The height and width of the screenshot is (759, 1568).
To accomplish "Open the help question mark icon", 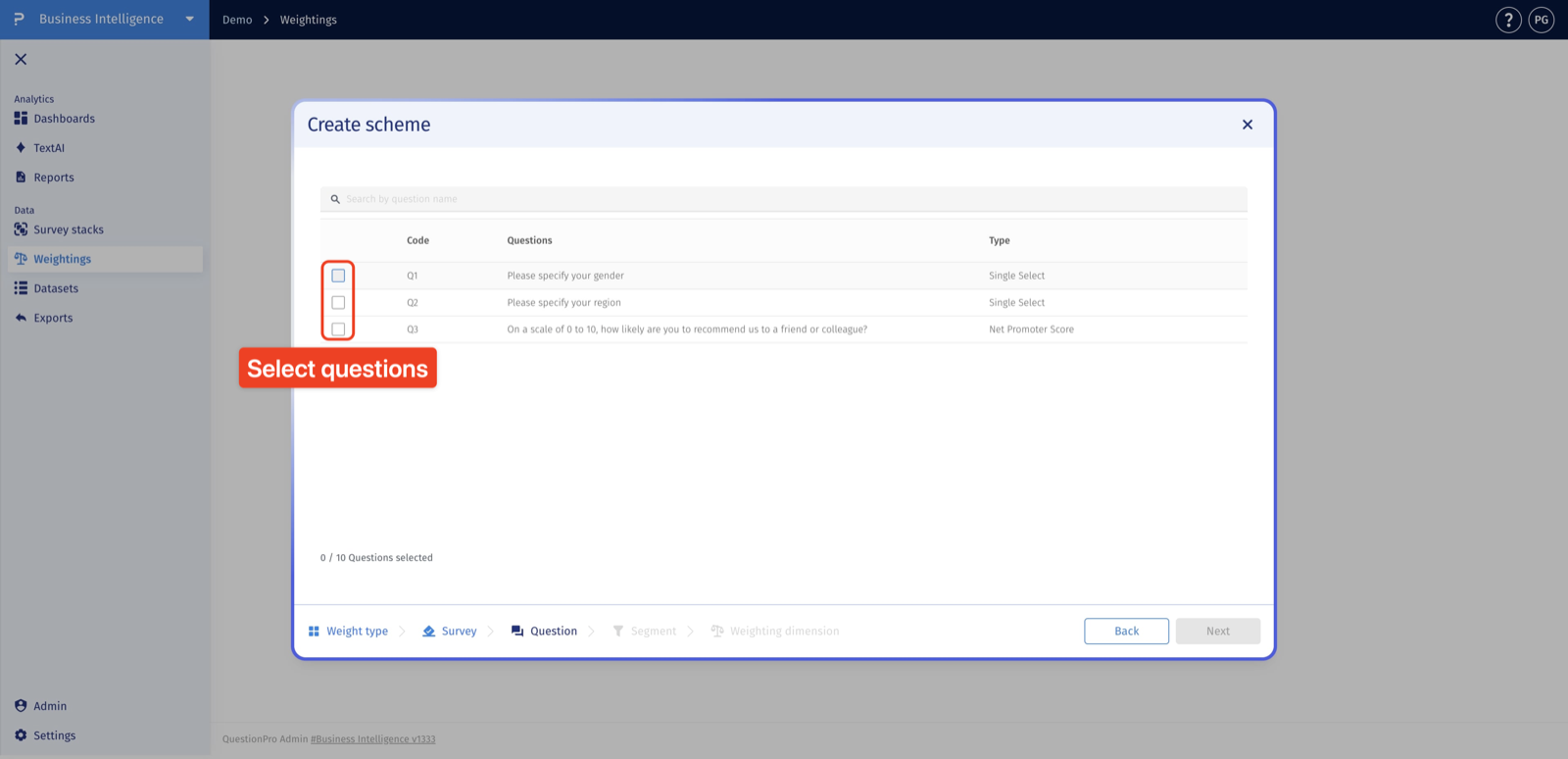I will 1508,20.
